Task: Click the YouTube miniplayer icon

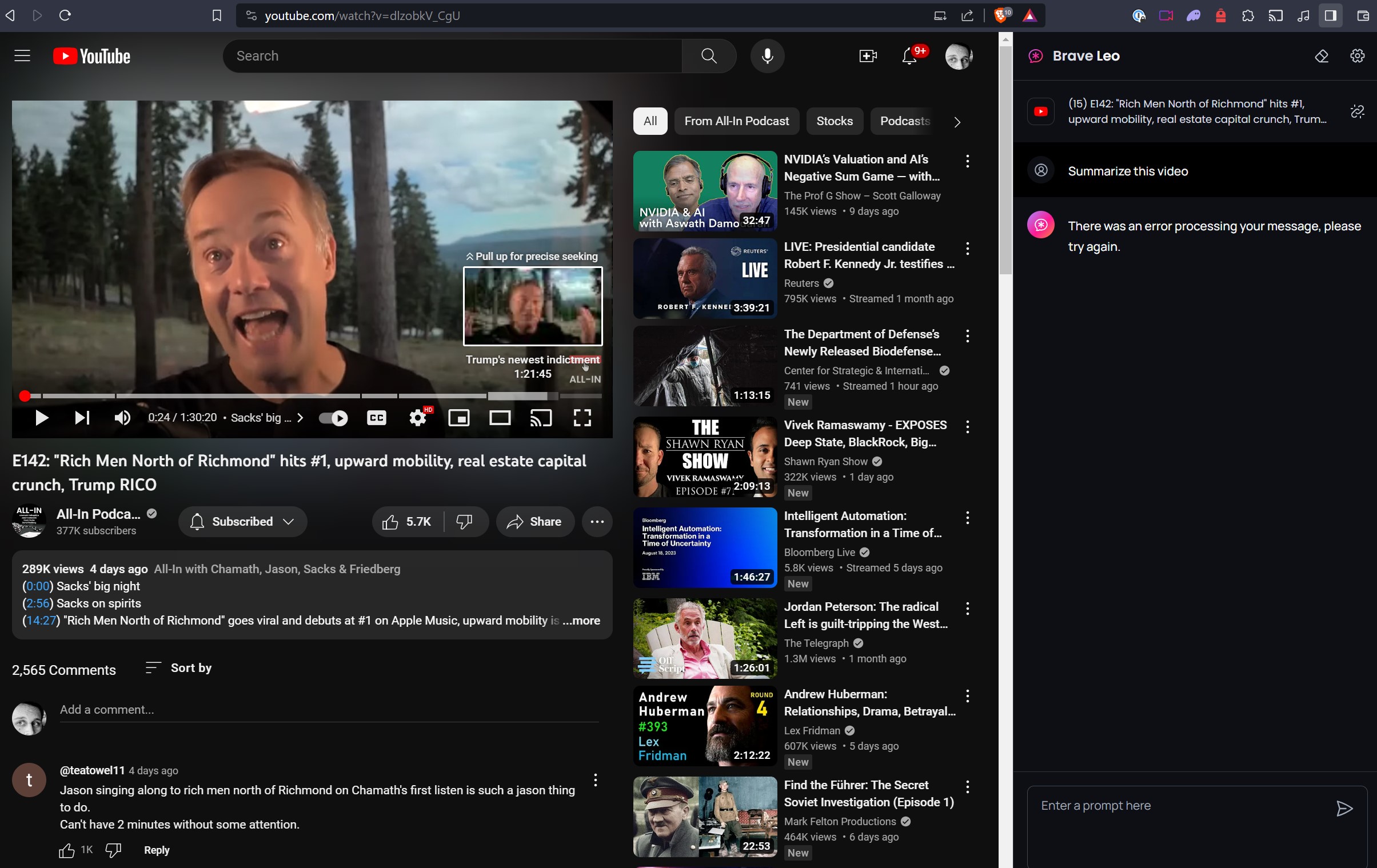Action: coord(458,418)
